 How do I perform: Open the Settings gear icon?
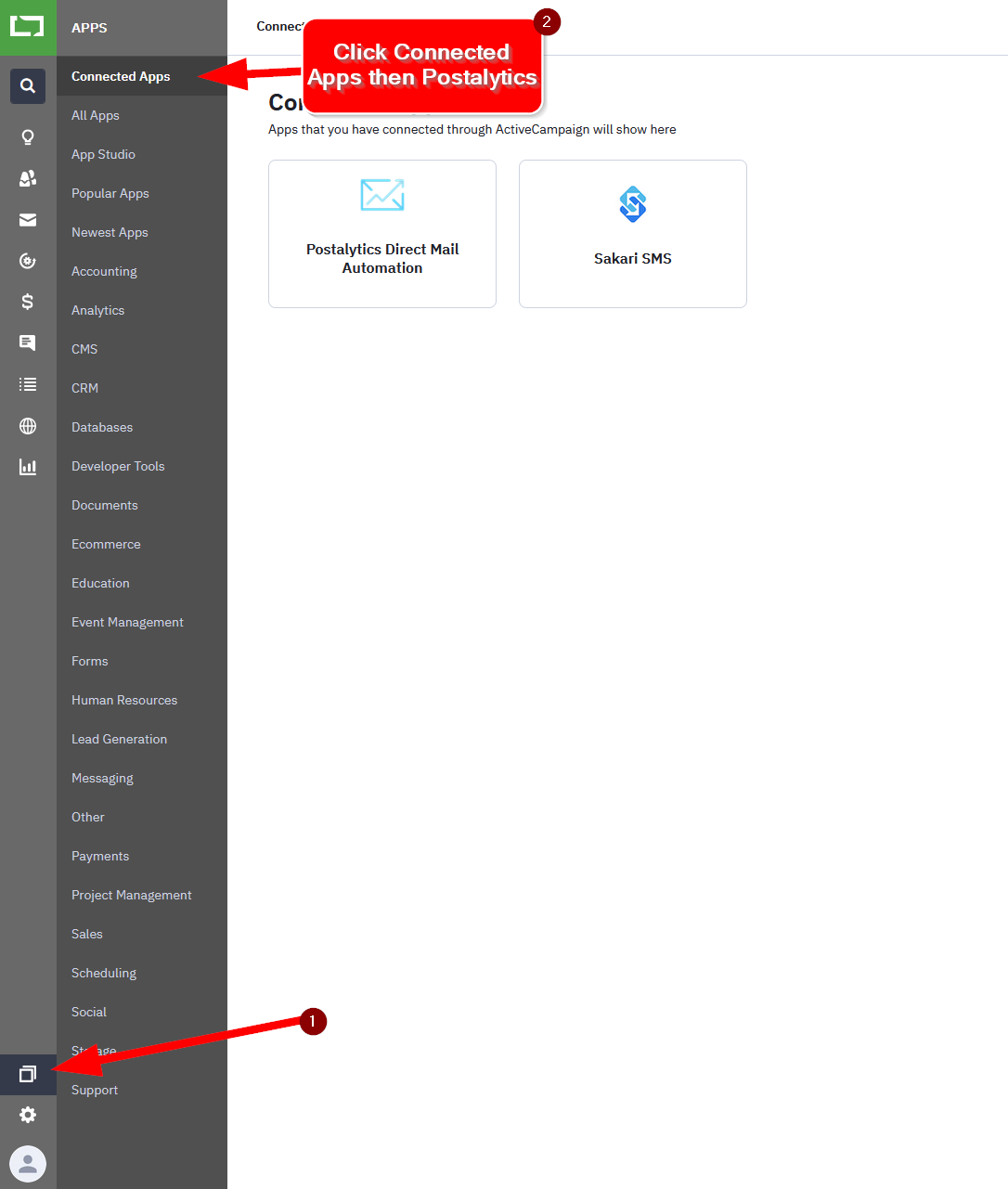28,1115
